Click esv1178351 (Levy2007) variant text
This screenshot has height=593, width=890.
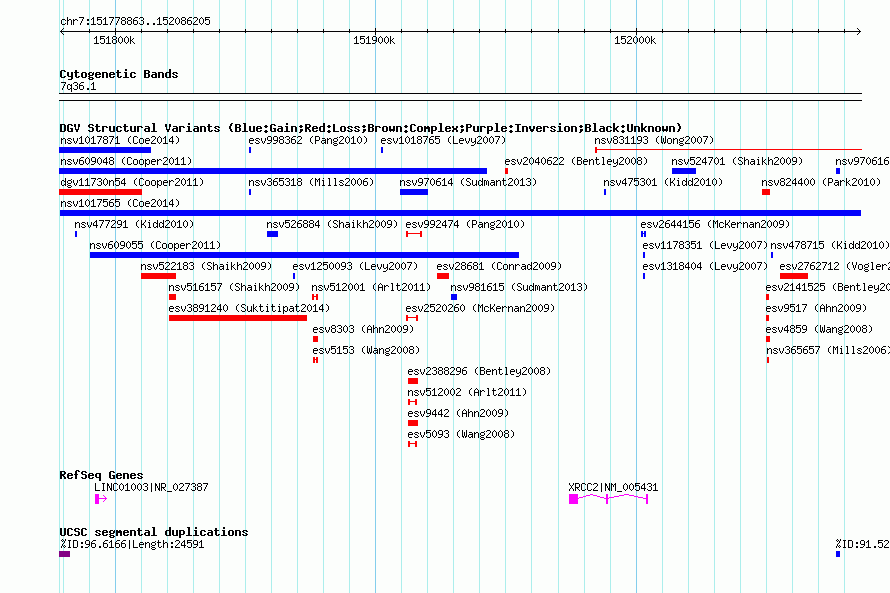click(x=705, y=245)
